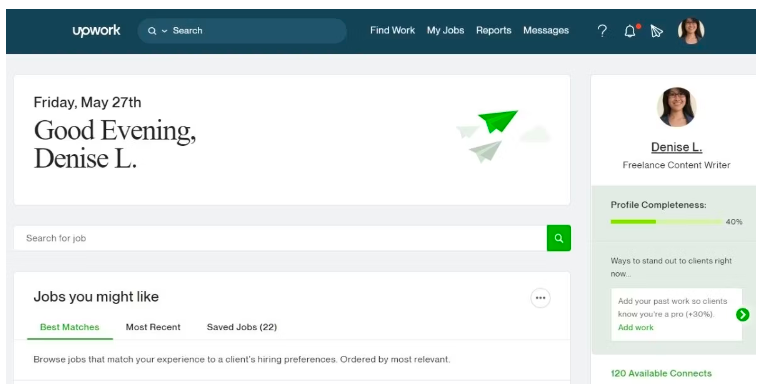Click the 40% completeness value
This screenshot has height=390, width=773.
tap(734, 222)
